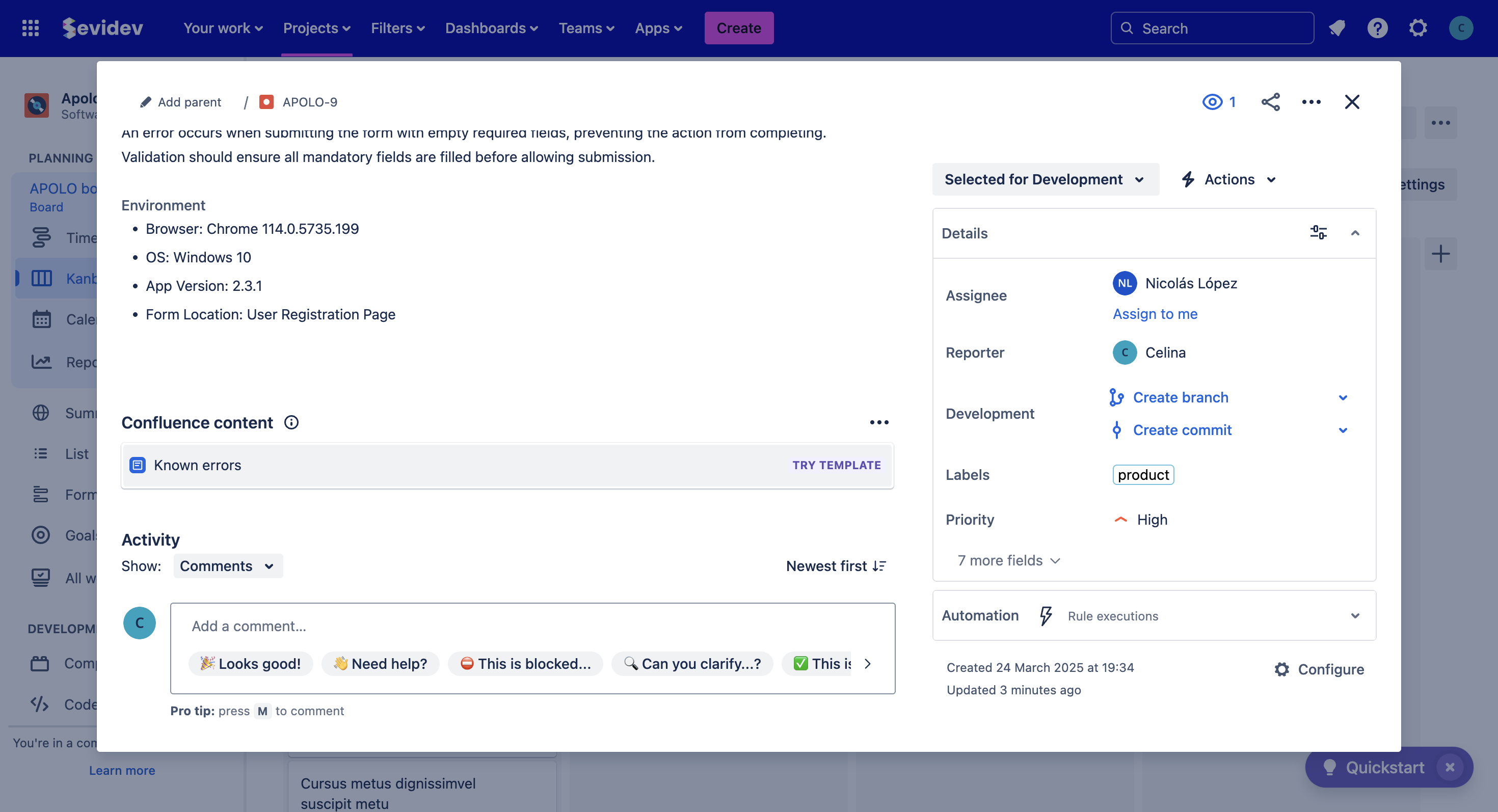
Task: Open the Dashboards menu
Action: click(491, 28)
